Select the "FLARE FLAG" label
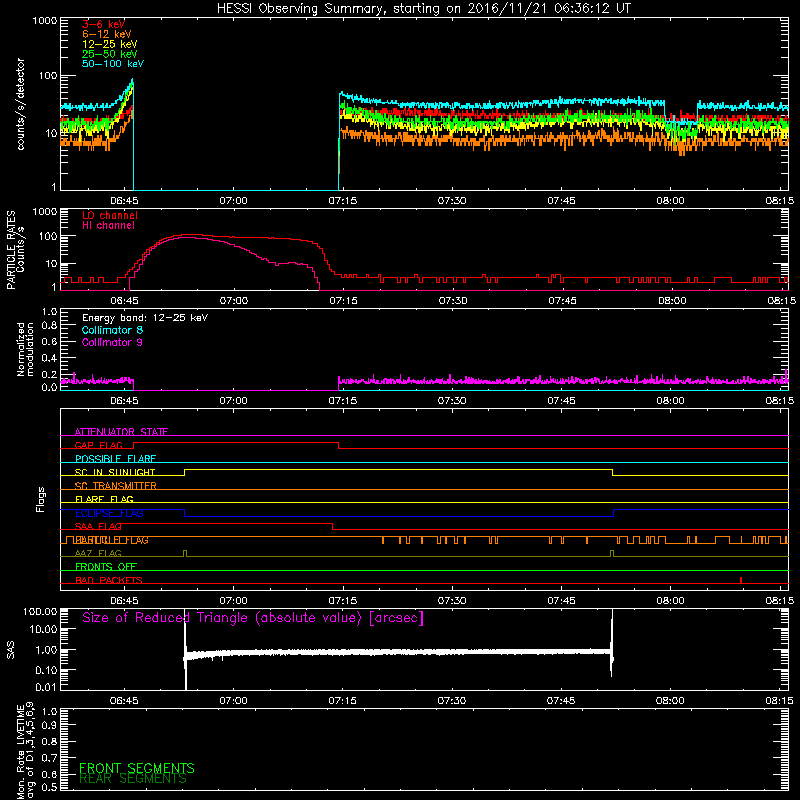The width and height of the screenshot is (800, 800). coord(104,499)
